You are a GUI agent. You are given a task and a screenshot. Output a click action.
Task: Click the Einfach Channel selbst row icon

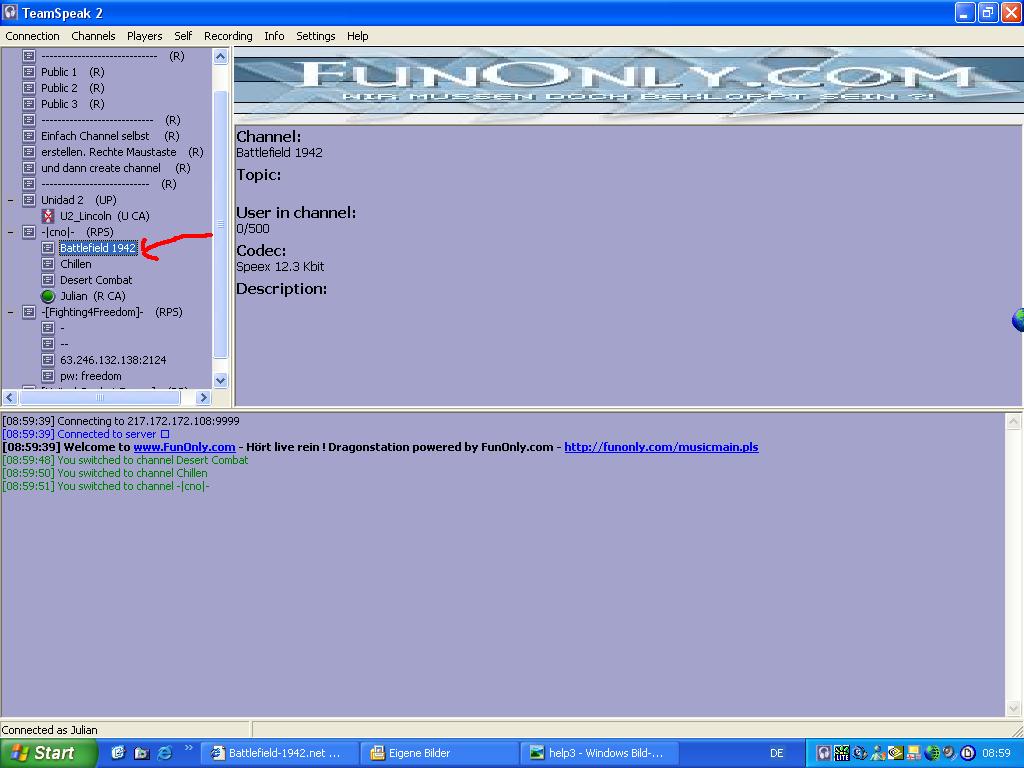29,136
